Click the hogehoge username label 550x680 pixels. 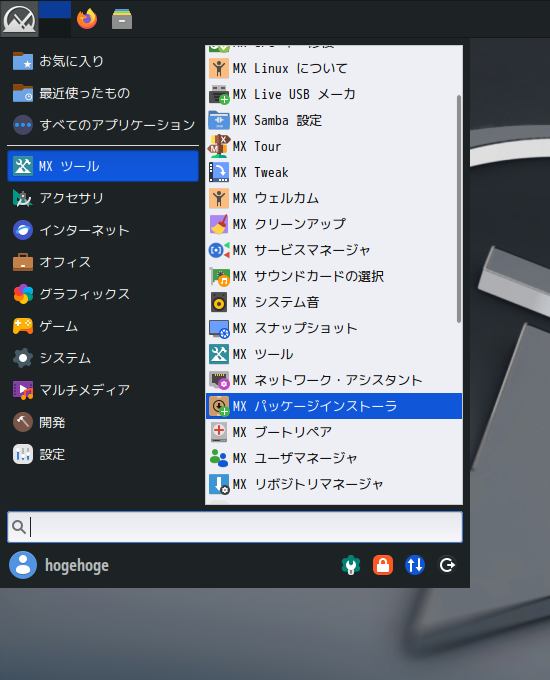click(x=77, y=566)
